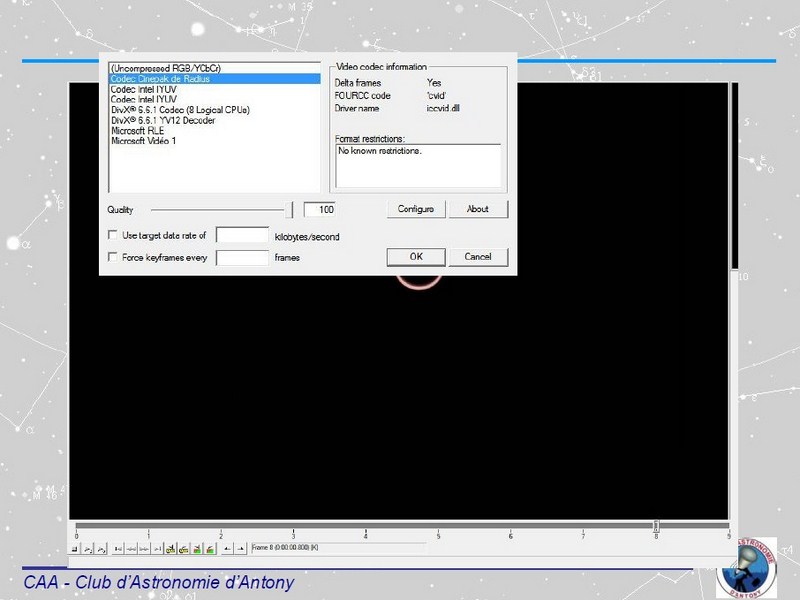The height and width of the screenshot is (600, 800).
Task: Click the About button
Action: click(x=477, y=209)
